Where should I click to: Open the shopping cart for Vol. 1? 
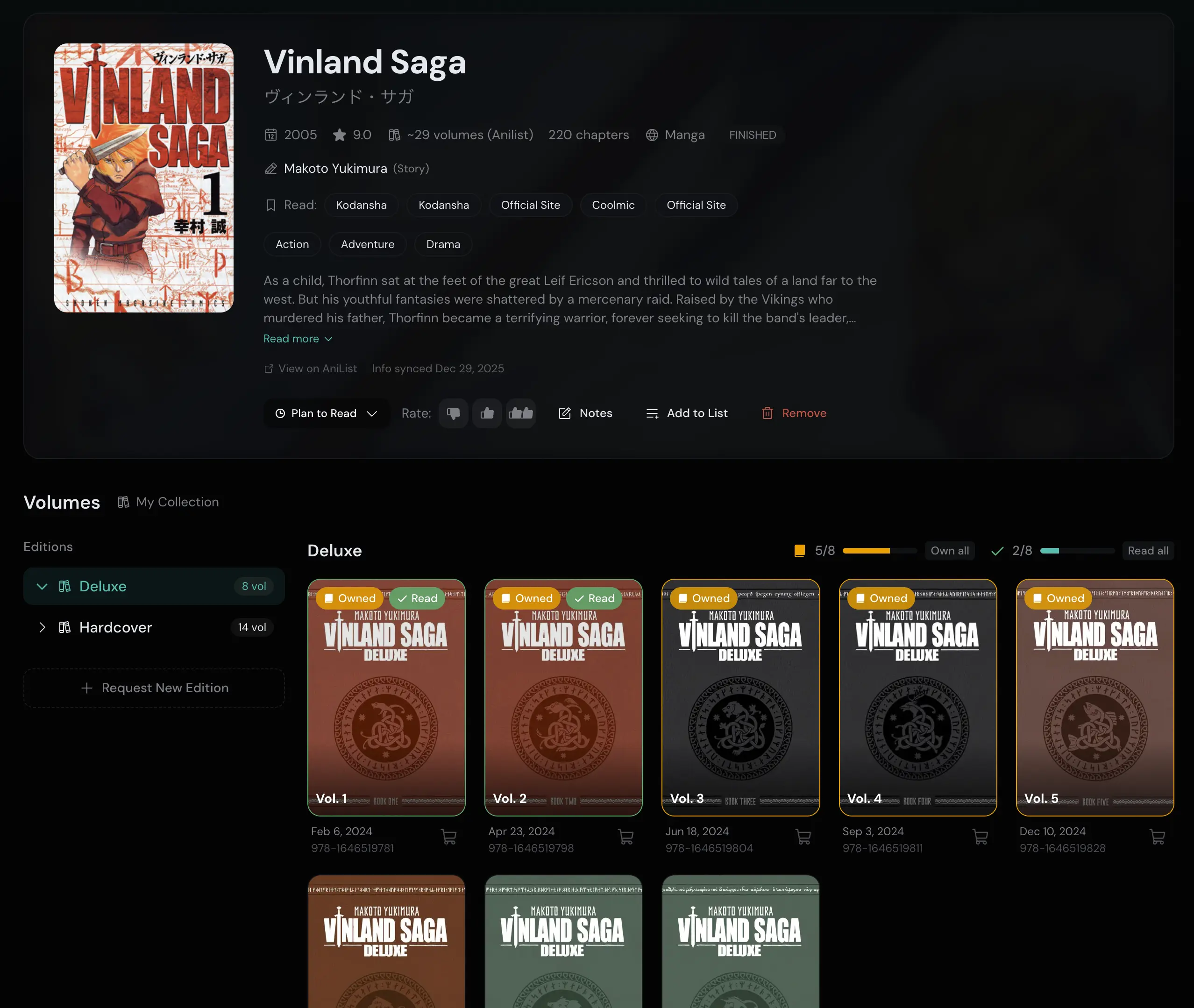(449, 837)
